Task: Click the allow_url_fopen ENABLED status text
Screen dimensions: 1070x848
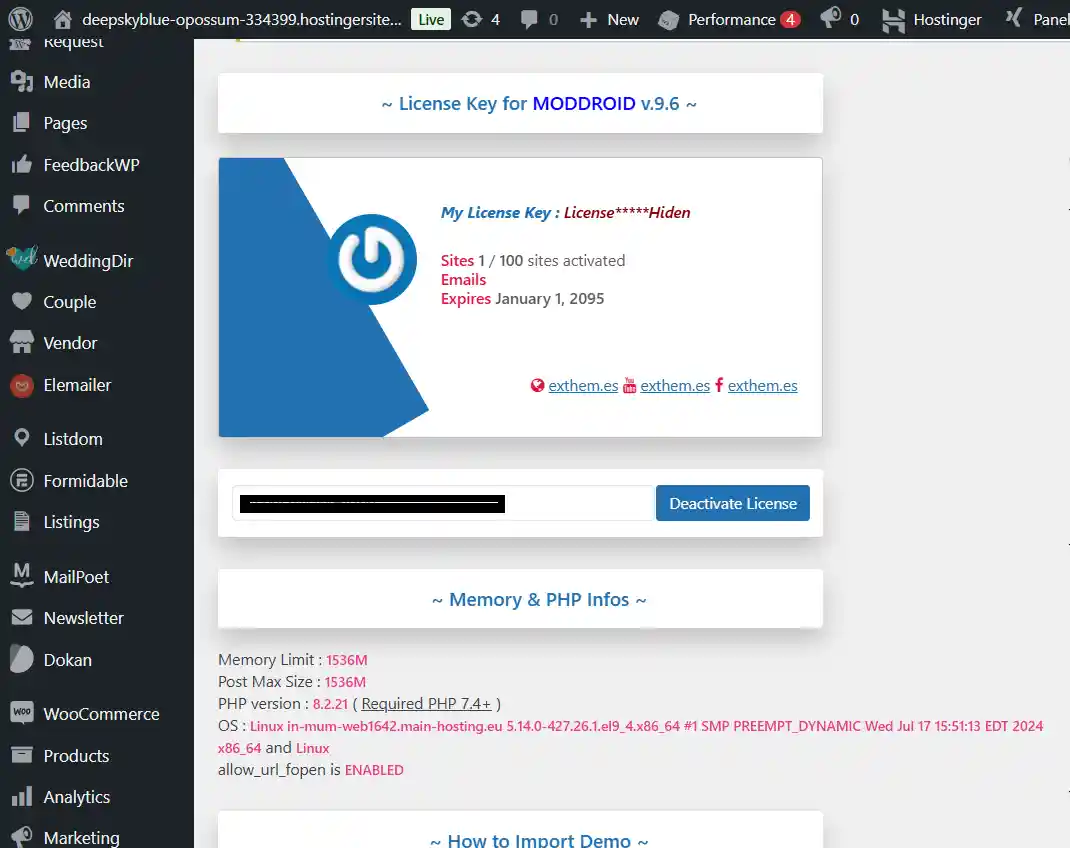Action: [374, 770]
